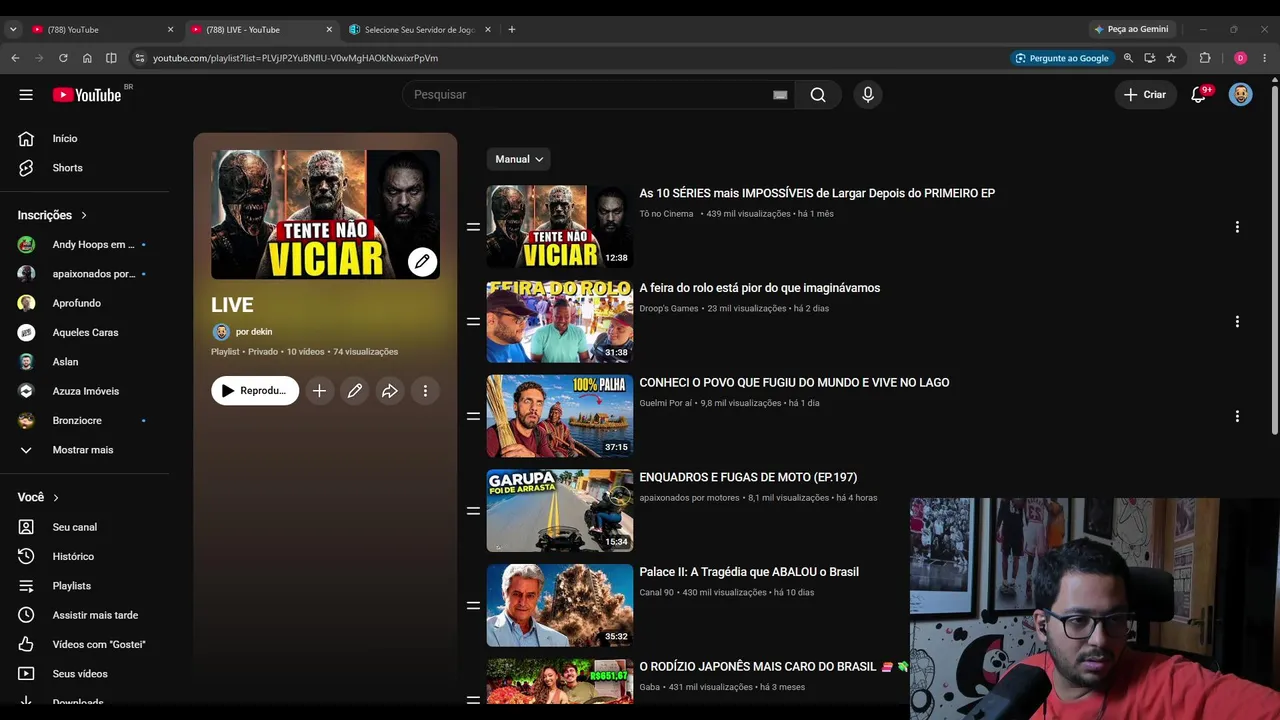
Task: Open the Azuza Imóveis channel
Action: tap(84, 391)
